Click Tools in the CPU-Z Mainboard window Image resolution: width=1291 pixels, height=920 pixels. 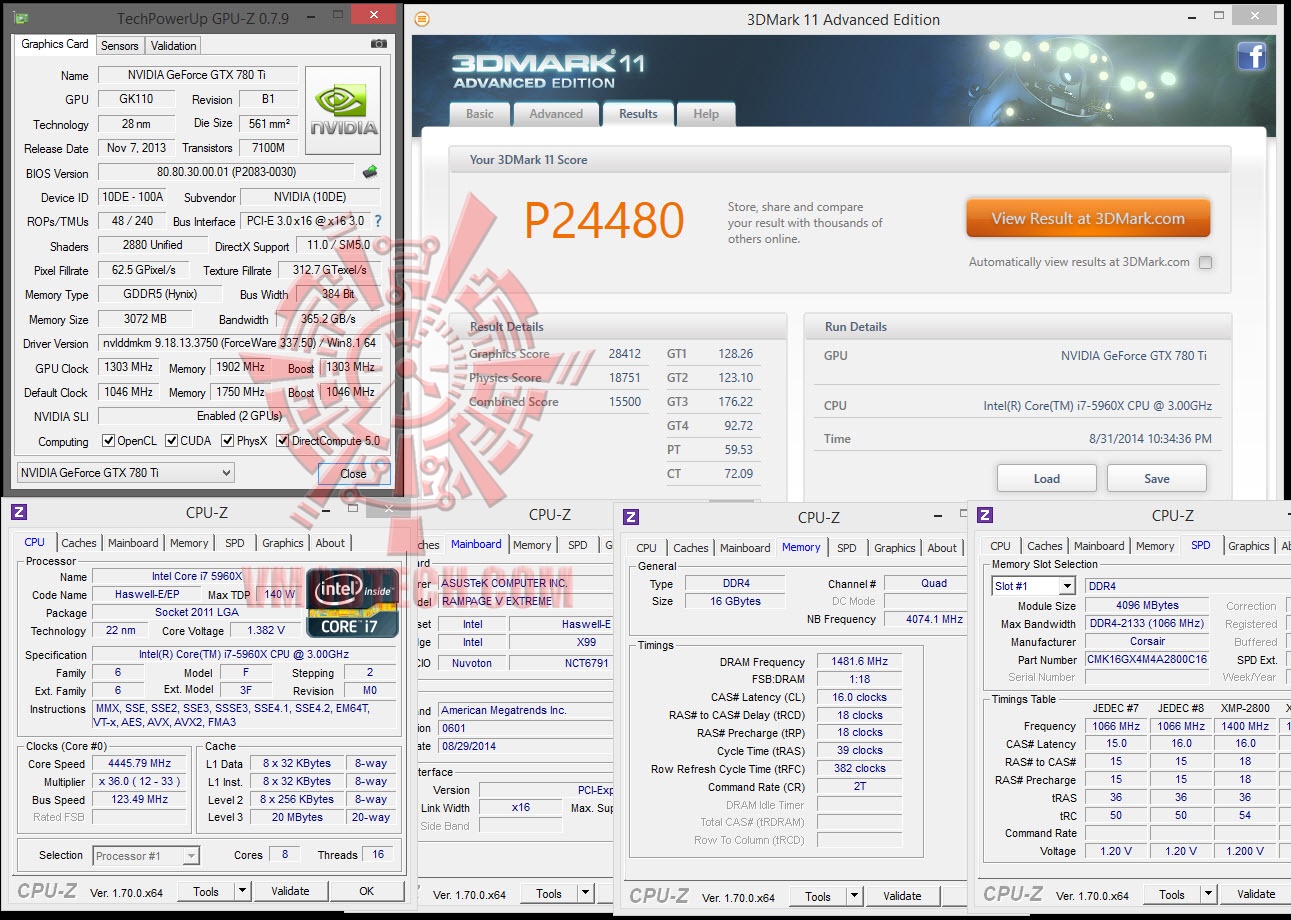tap(549, 894)
